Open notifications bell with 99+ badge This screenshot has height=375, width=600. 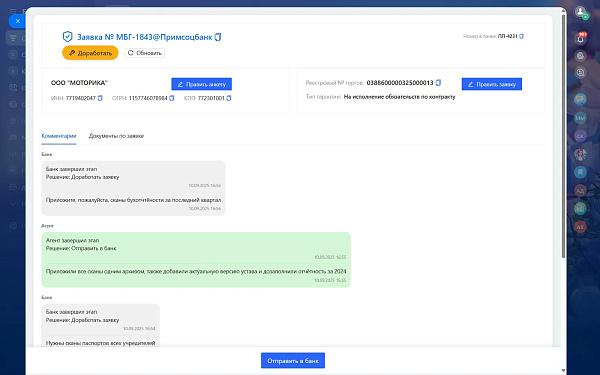pos(580,38)
